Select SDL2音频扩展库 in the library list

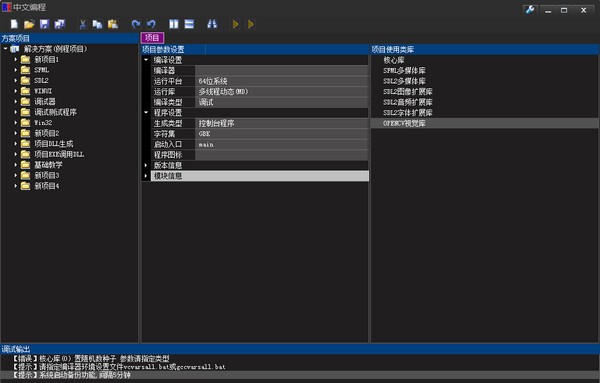coord(408,102)
